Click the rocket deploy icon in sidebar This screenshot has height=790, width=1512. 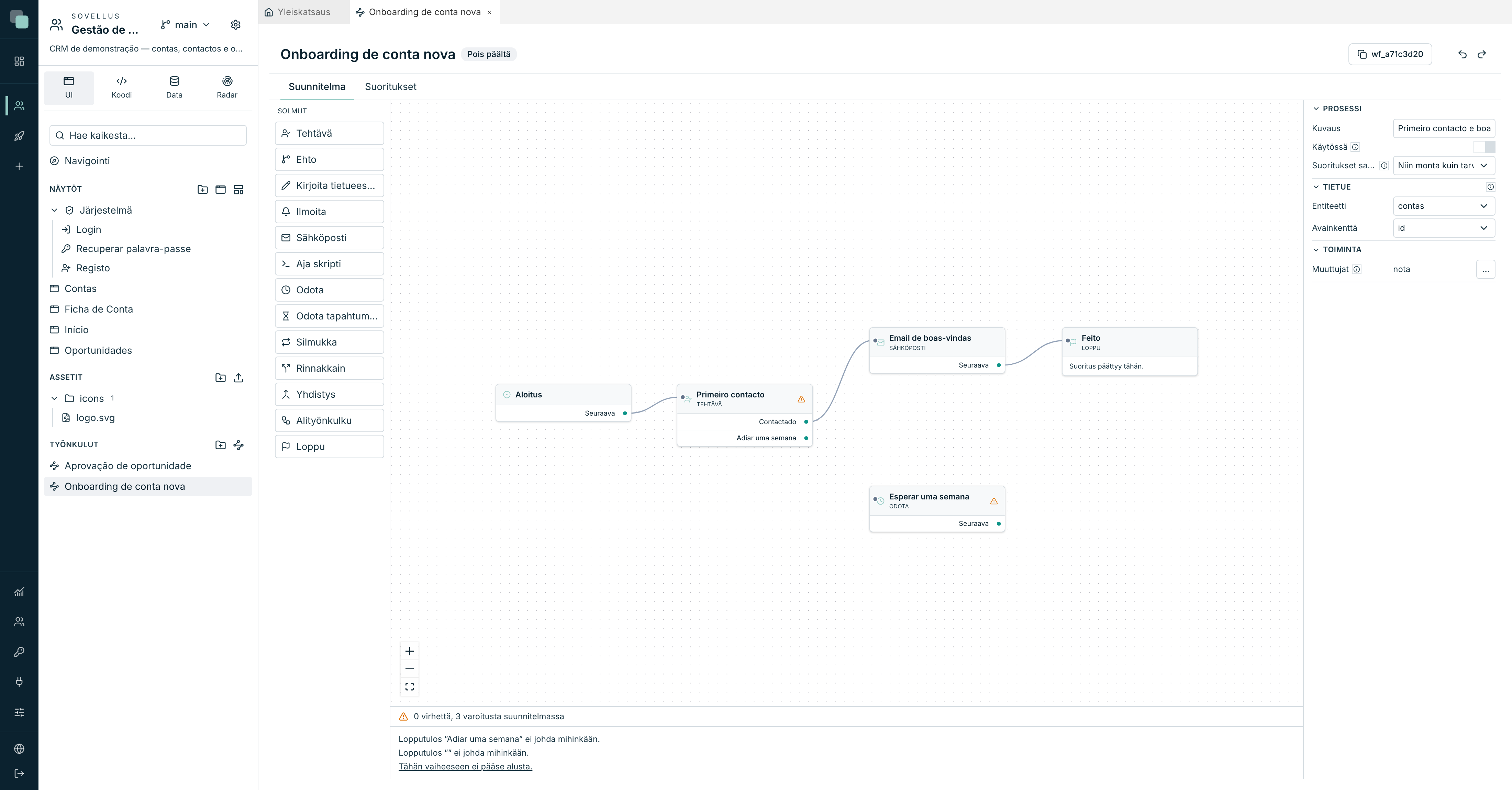point(19,136)
